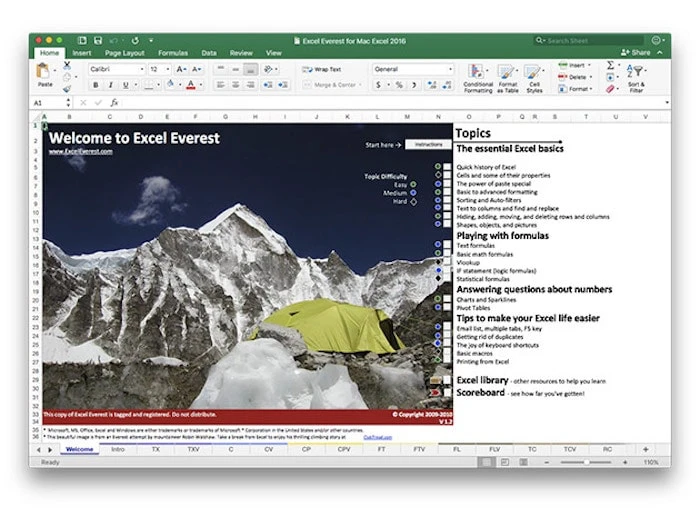Open the Sort & Filter dropdown
700x526 pixels.
pyautogui.click(x=636, y=78)
